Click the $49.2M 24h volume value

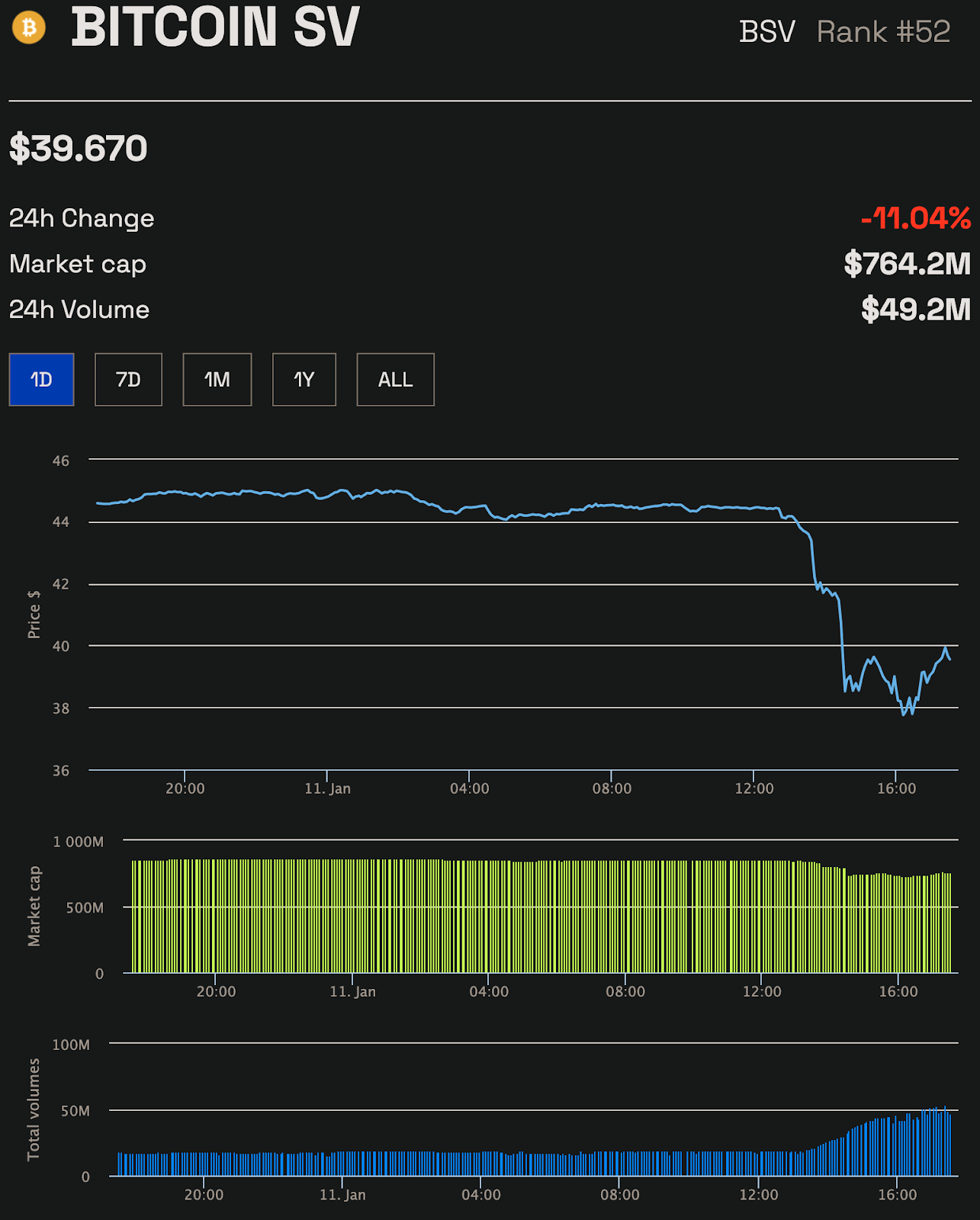point(916,310)
